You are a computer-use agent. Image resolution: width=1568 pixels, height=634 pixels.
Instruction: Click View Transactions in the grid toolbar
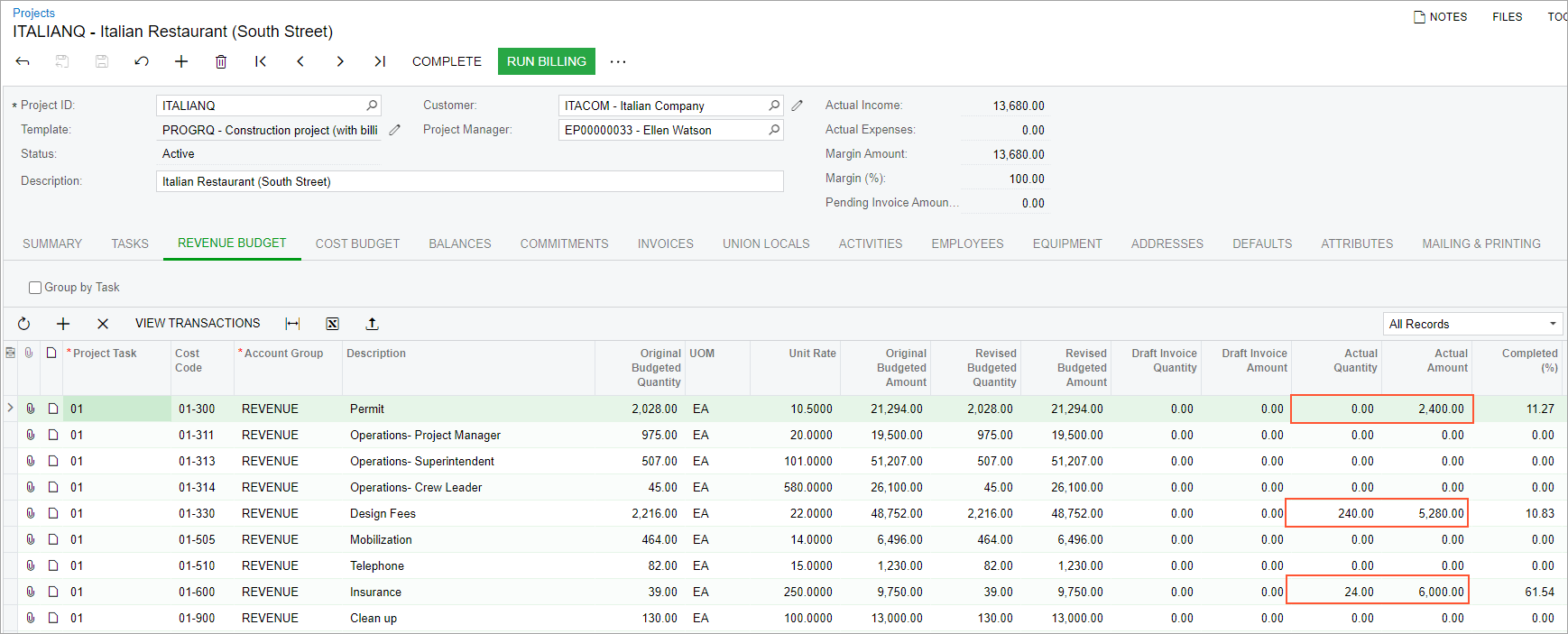point(198,323)
